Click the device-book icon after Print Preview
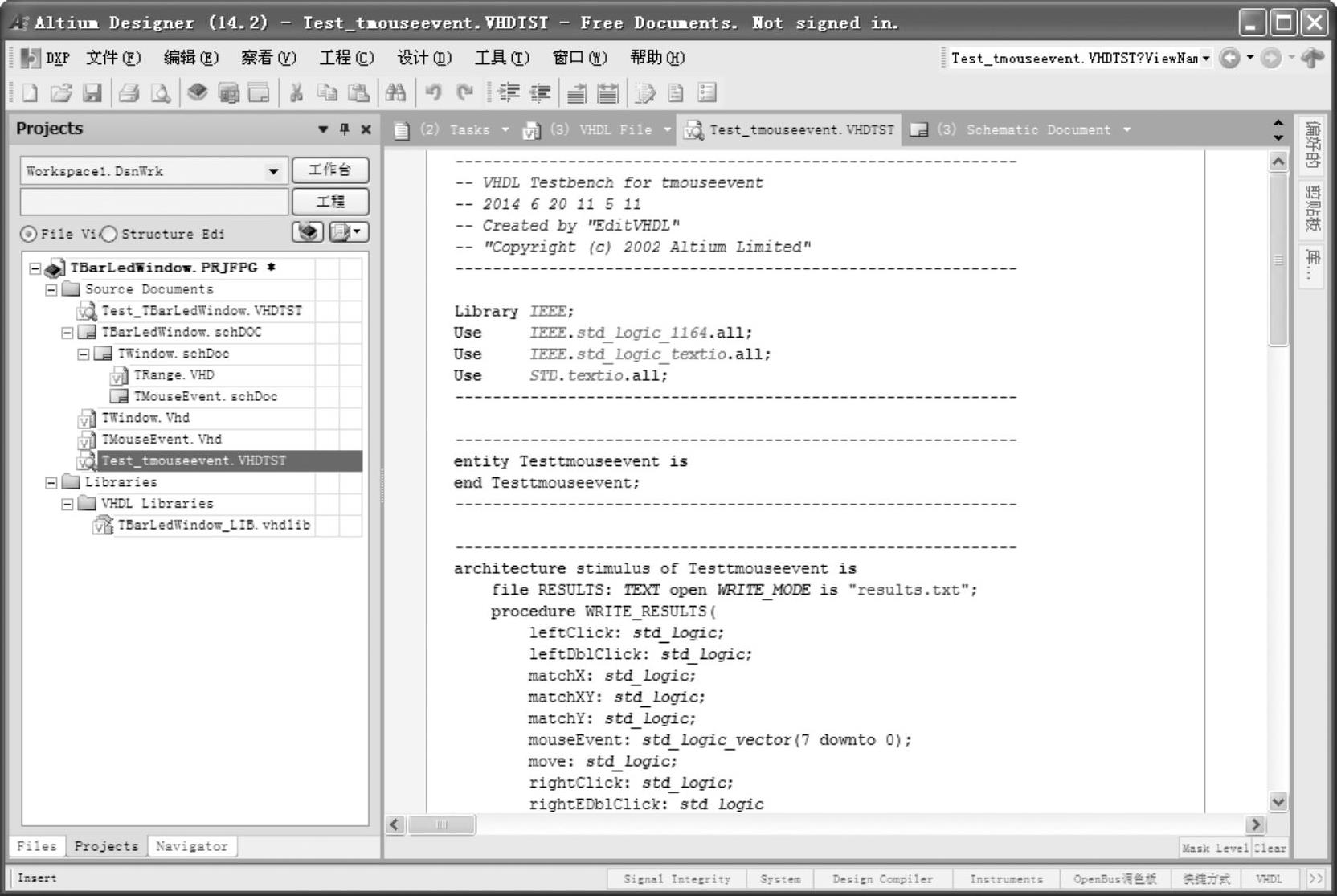Screen dimensions: 1337x896 click(198, 93)
